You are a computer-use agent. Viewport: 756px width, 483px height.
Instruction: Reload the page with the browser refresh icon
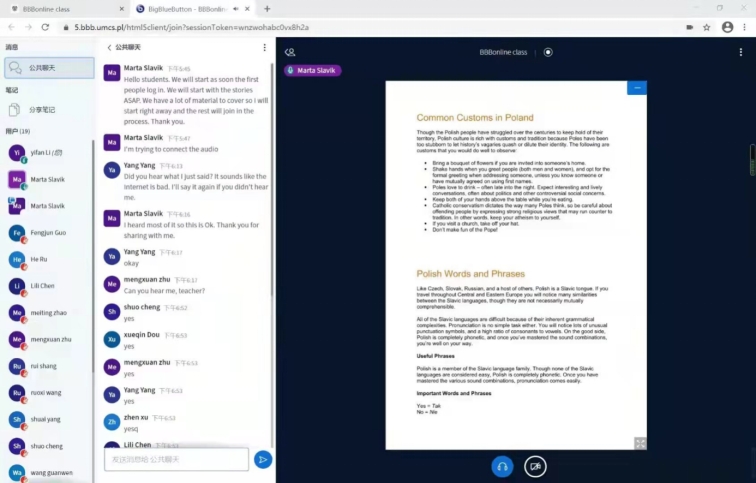click(45, 27)
